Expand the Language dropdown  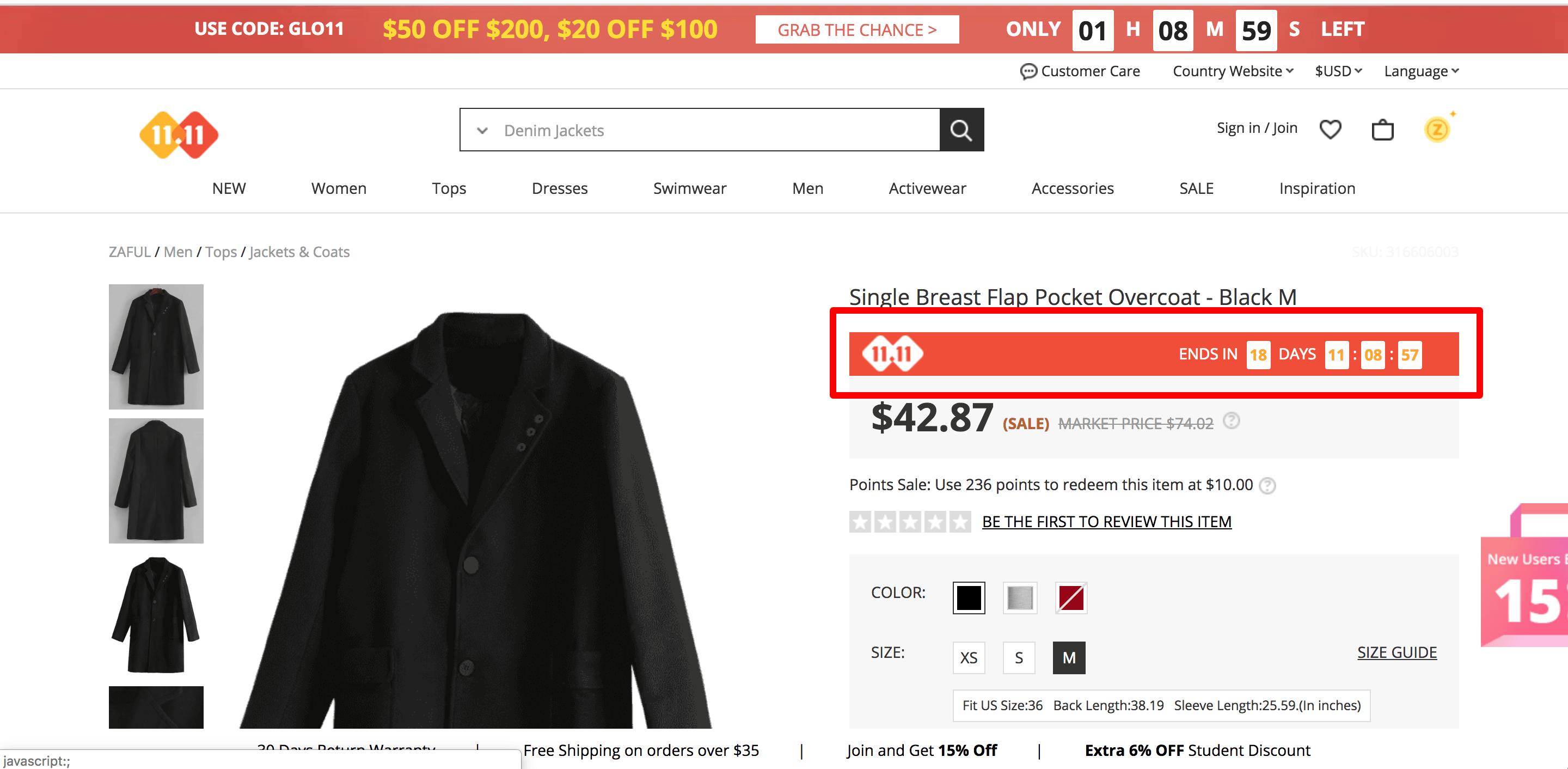tap(1420, 71)
